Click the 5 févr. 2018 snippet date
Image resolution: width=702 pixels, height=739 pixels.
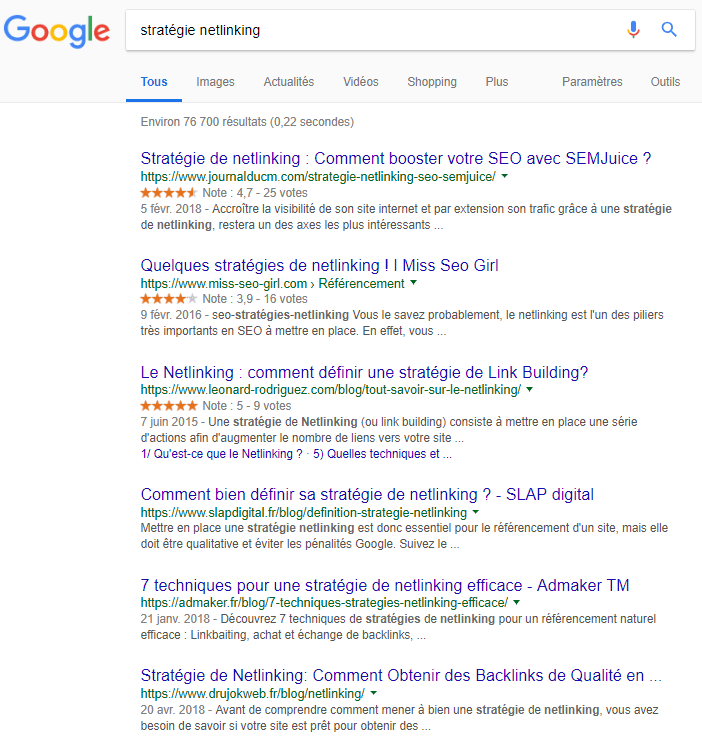click(171, 209)
